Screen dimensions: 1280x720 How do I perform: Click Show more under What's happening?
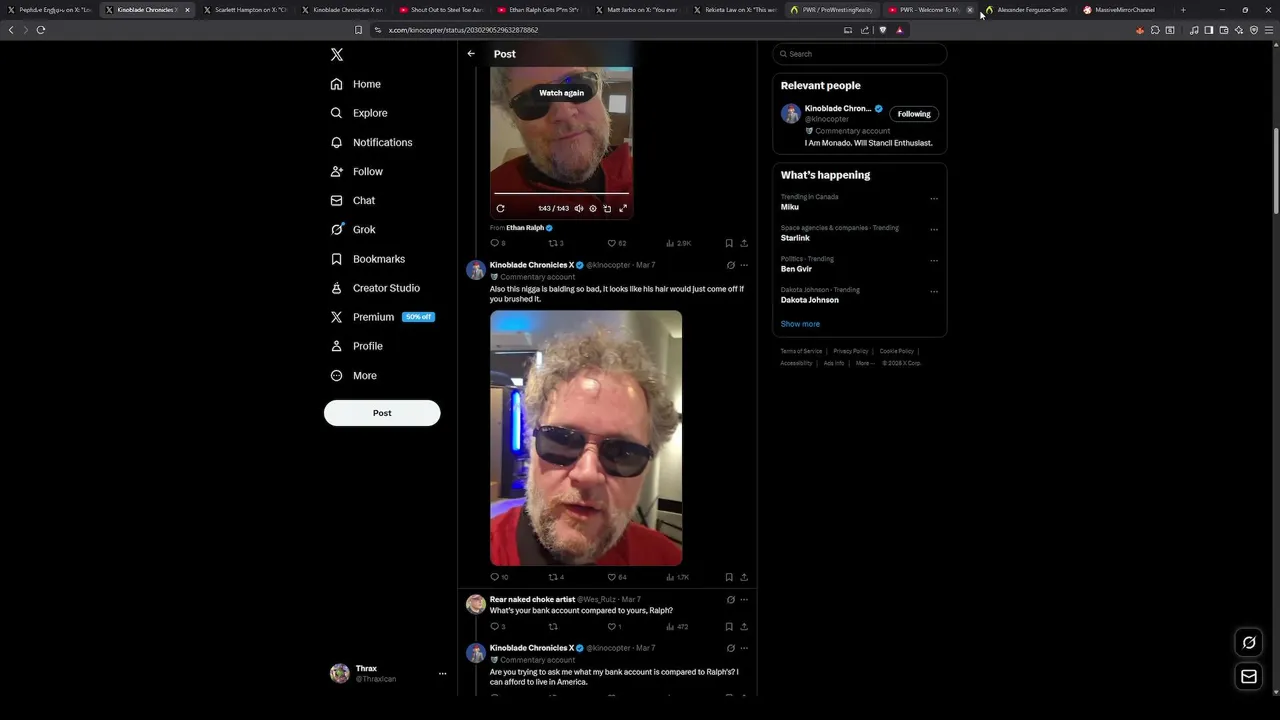800,324
